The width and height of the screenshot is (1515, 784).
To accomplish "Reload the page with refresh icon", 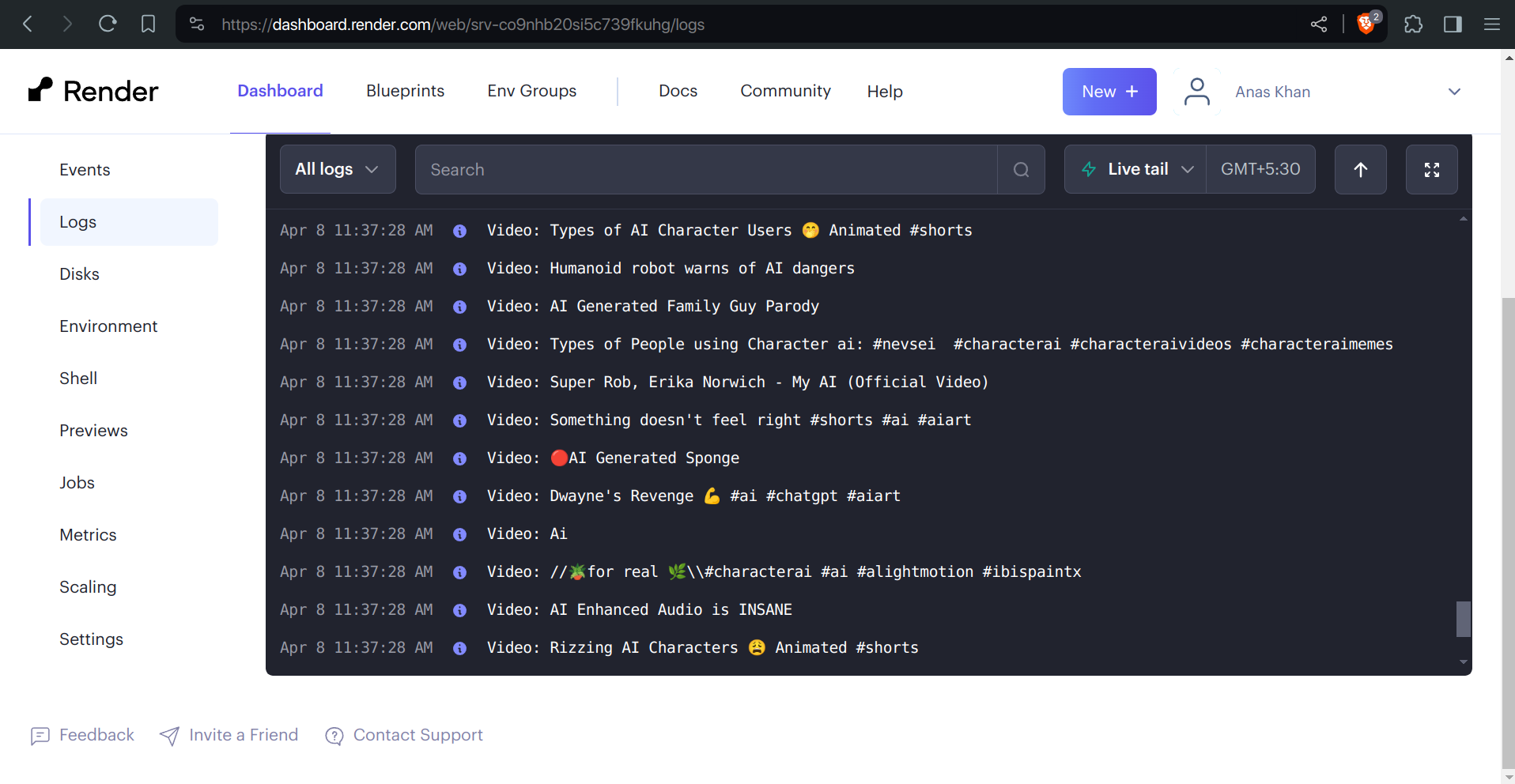I will [x=108, y=24].
